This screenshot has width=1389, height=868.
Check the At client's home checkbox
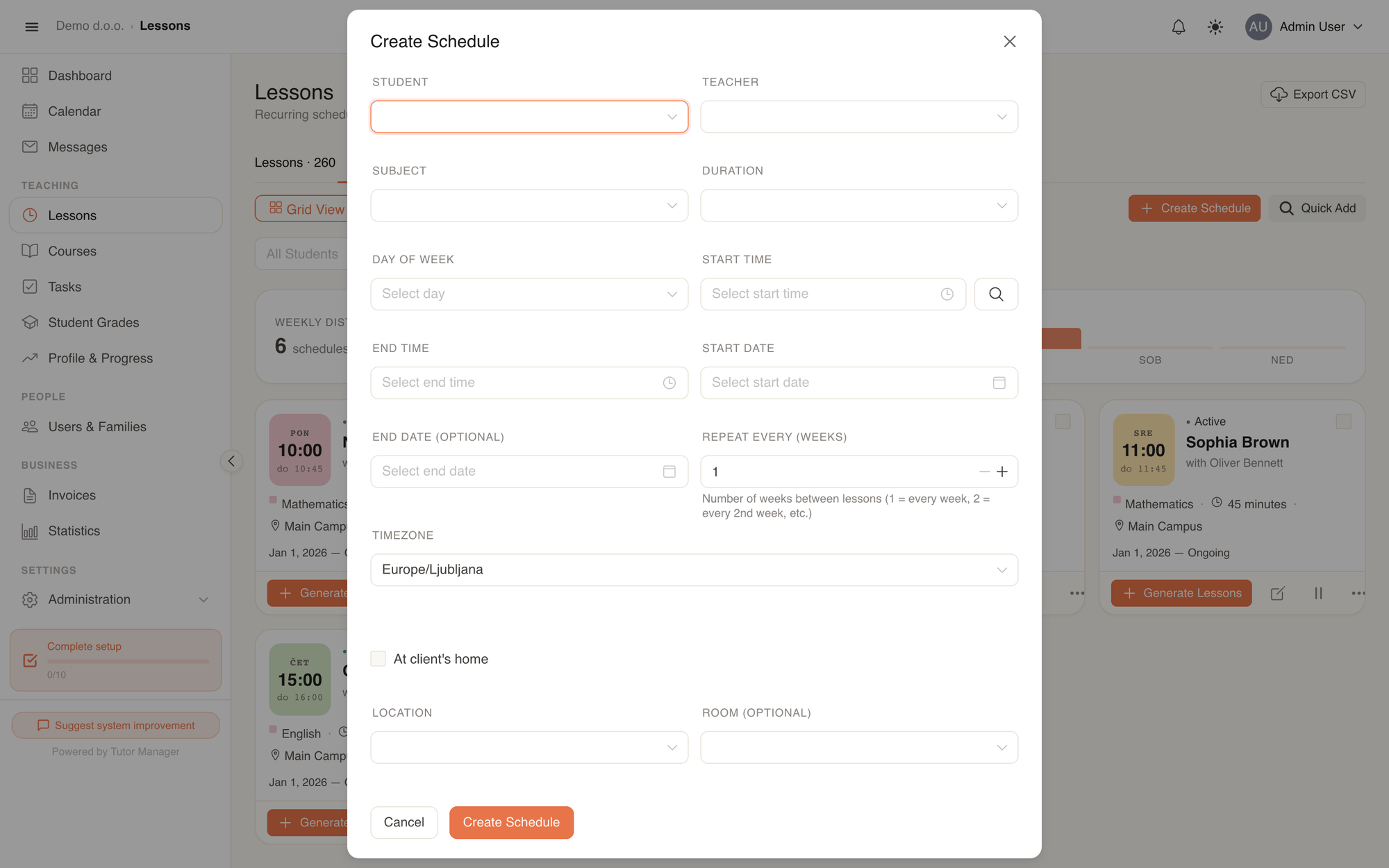tap(378, 659)
